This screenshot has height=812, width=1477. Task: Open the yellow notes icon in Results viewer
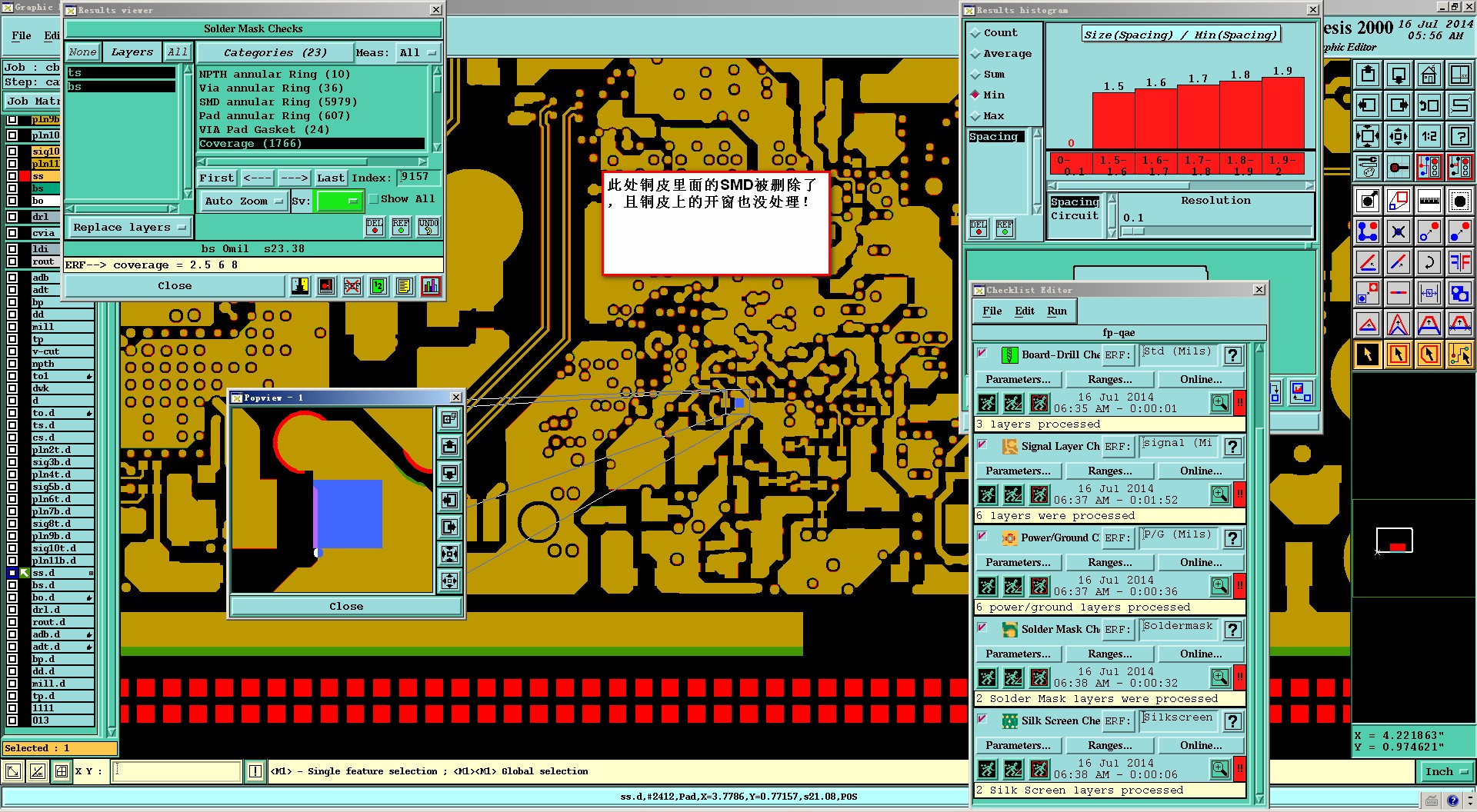click(405, 286)
